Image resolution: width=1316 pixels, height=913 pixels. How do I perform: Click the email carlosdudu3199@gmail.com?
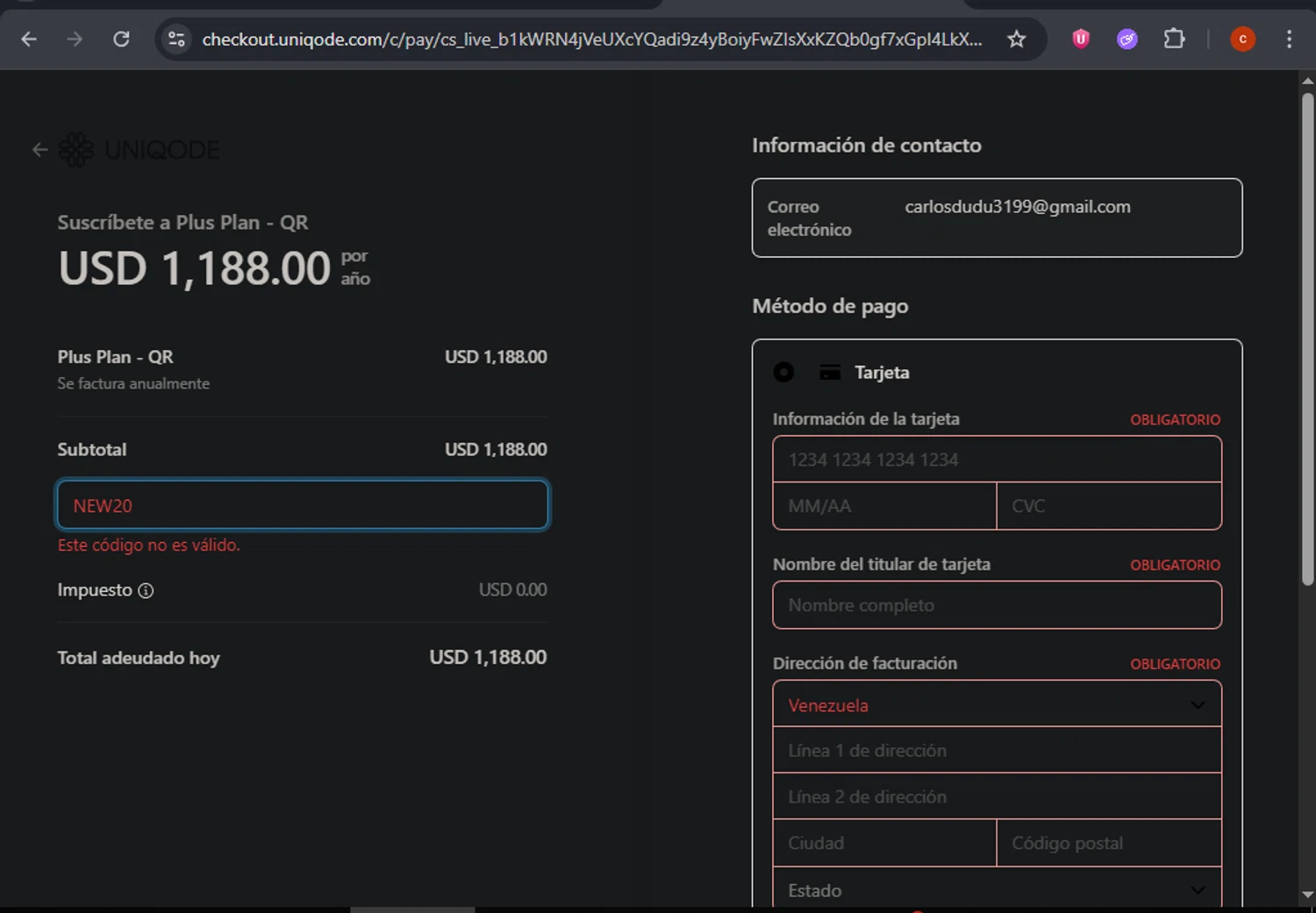click(x=1018, y=207)
